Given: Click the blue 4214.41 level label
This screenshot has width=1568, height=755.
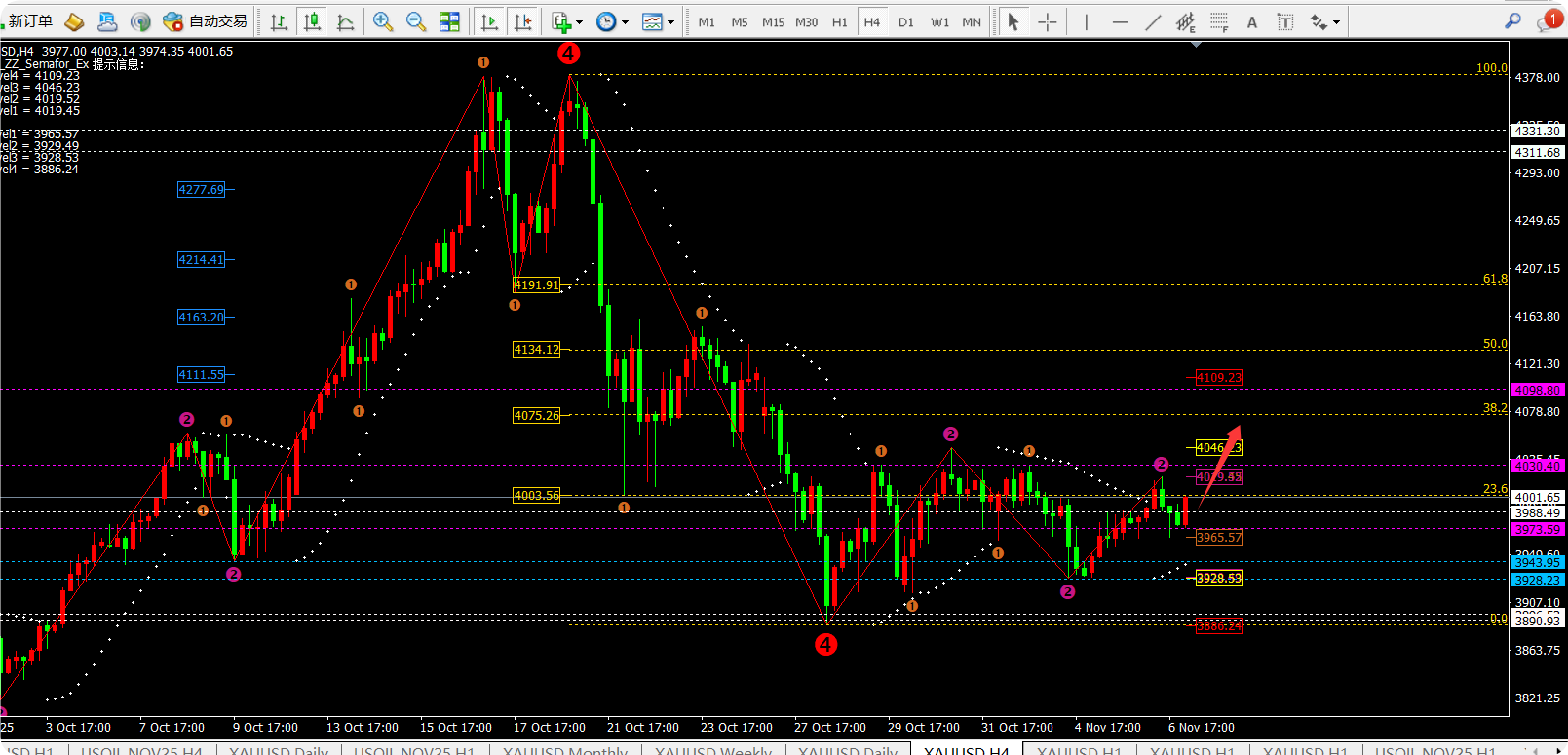Looking at the screenshot, I should tap(201, 260).
